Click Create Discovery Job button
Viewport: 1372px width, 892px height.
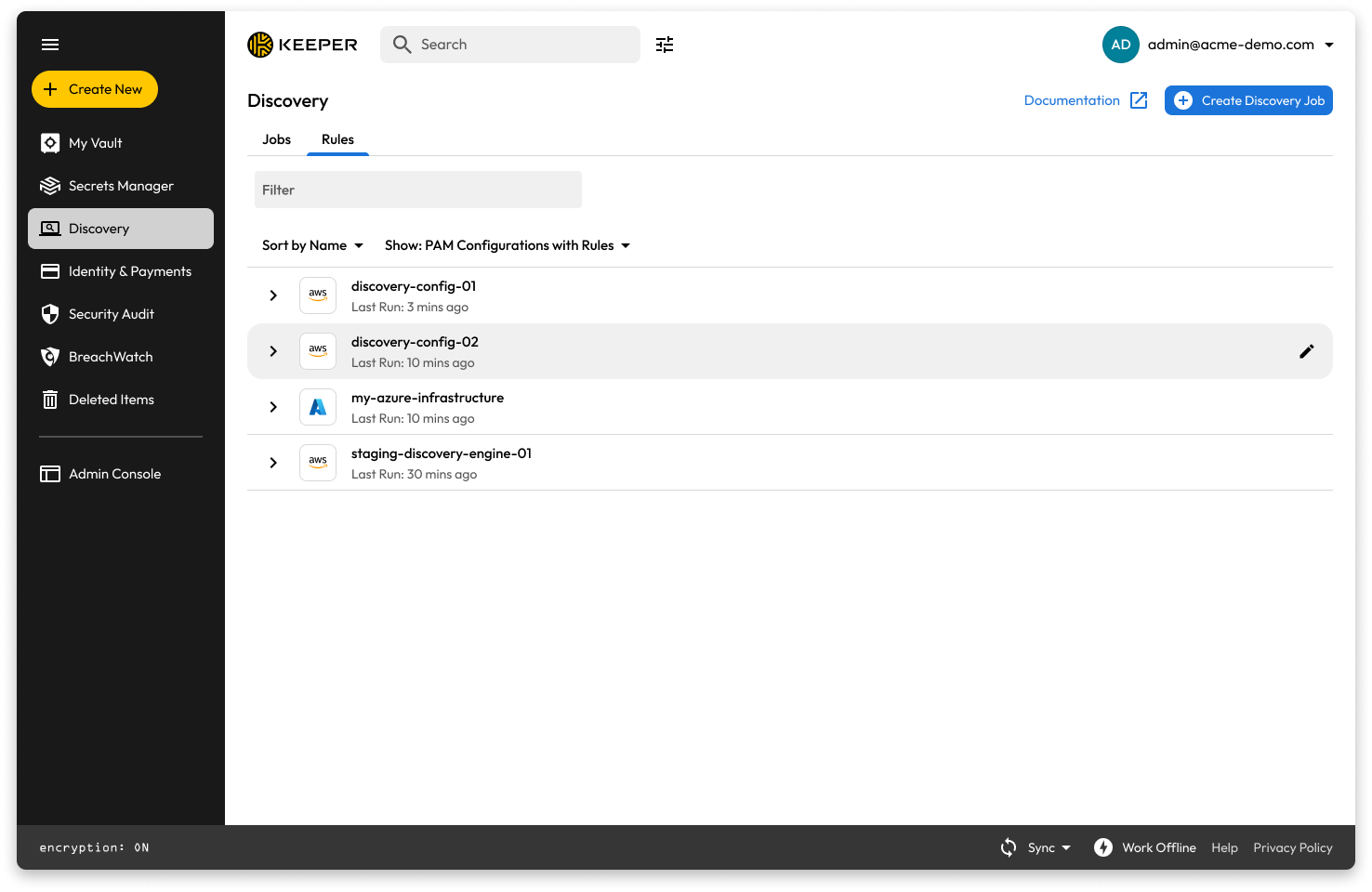pos(1248,100)
